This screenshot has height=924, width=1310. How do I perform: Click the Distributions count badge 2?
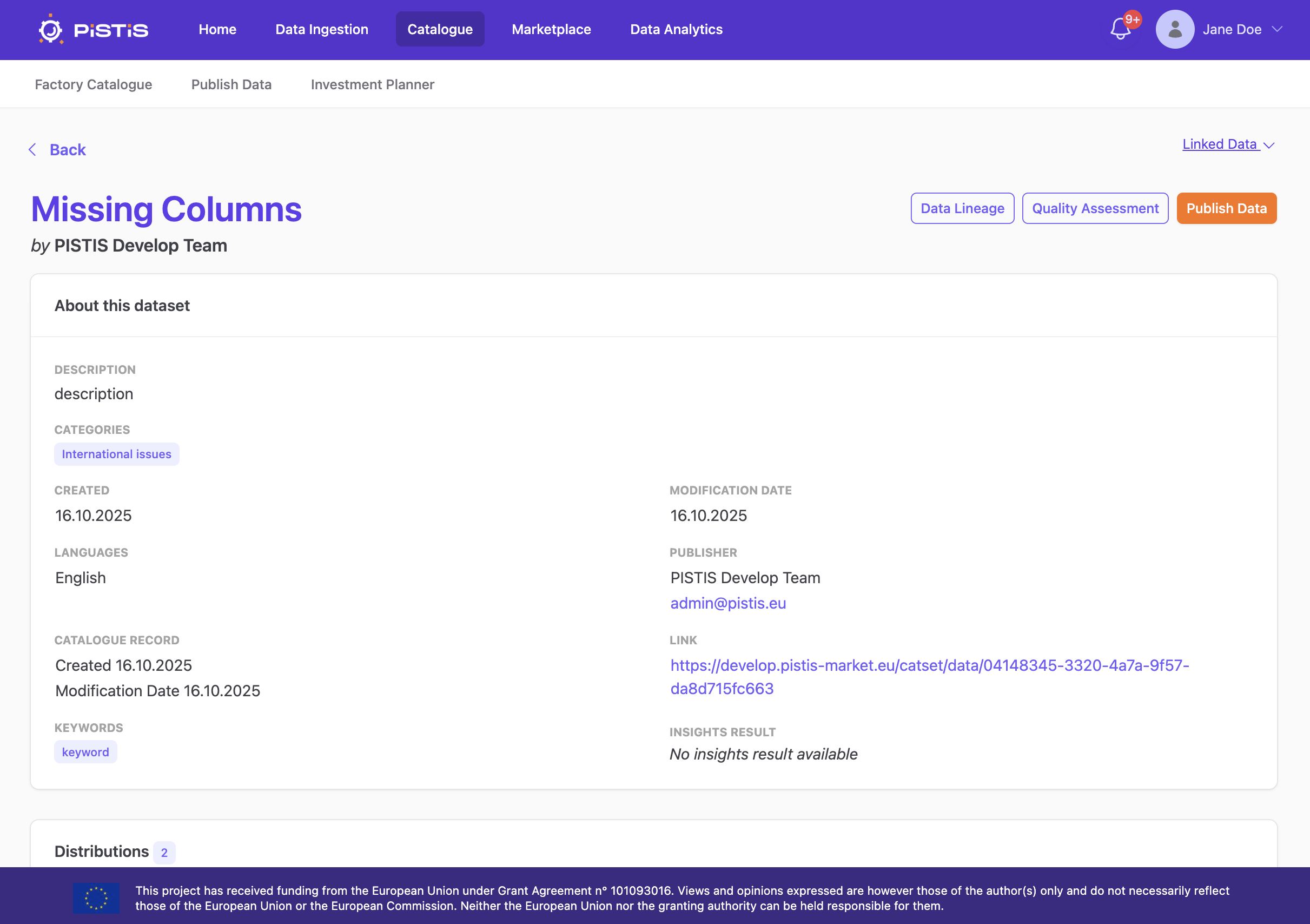(164, 853)
